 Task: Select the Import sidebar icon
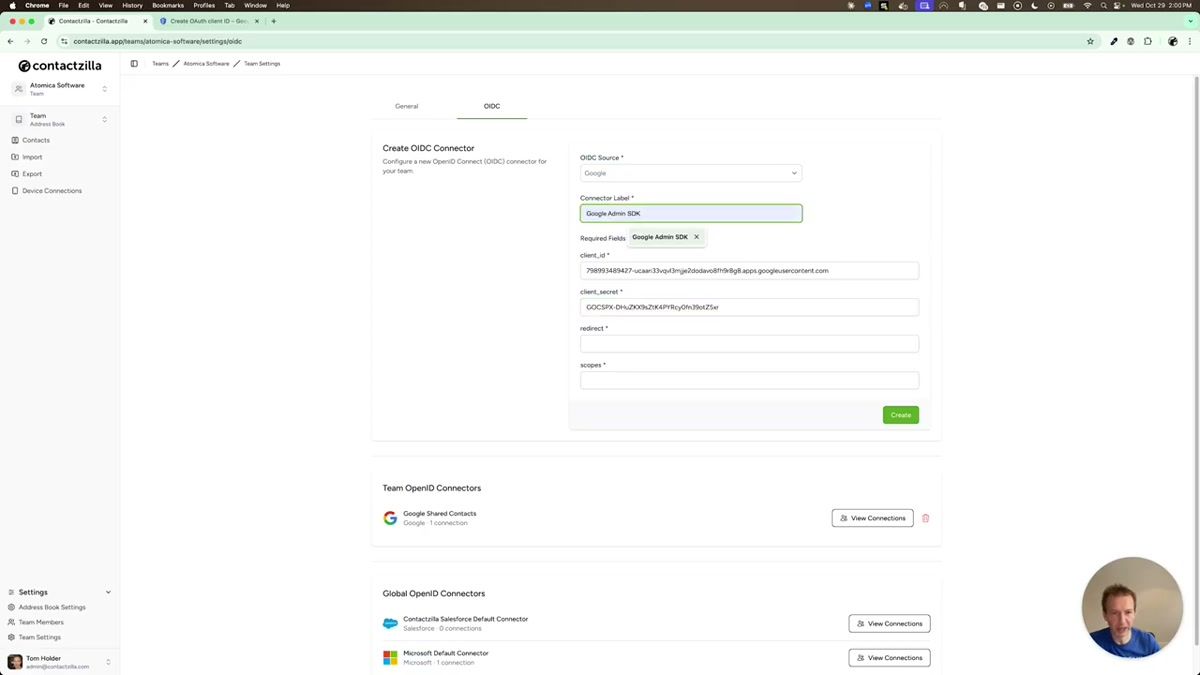17,157
